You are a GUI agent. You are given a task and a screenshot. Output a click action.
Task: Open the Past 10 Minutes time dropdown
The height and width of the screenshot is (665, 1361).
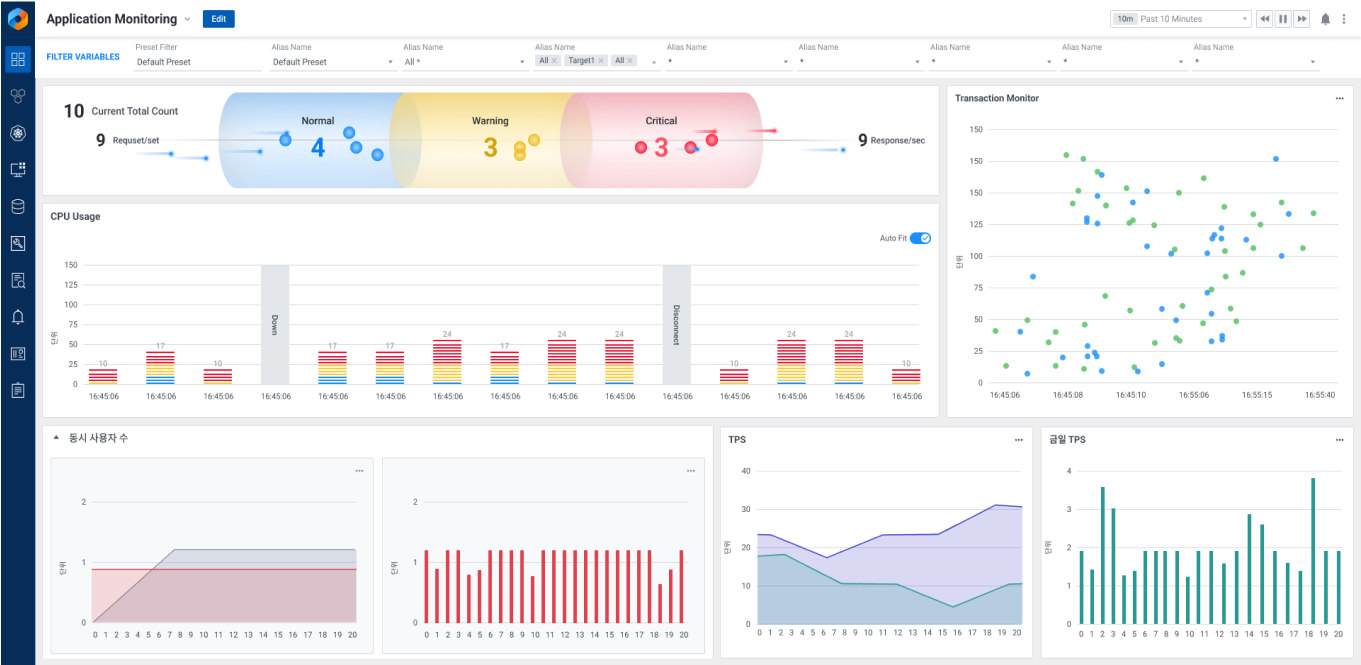1181,19
